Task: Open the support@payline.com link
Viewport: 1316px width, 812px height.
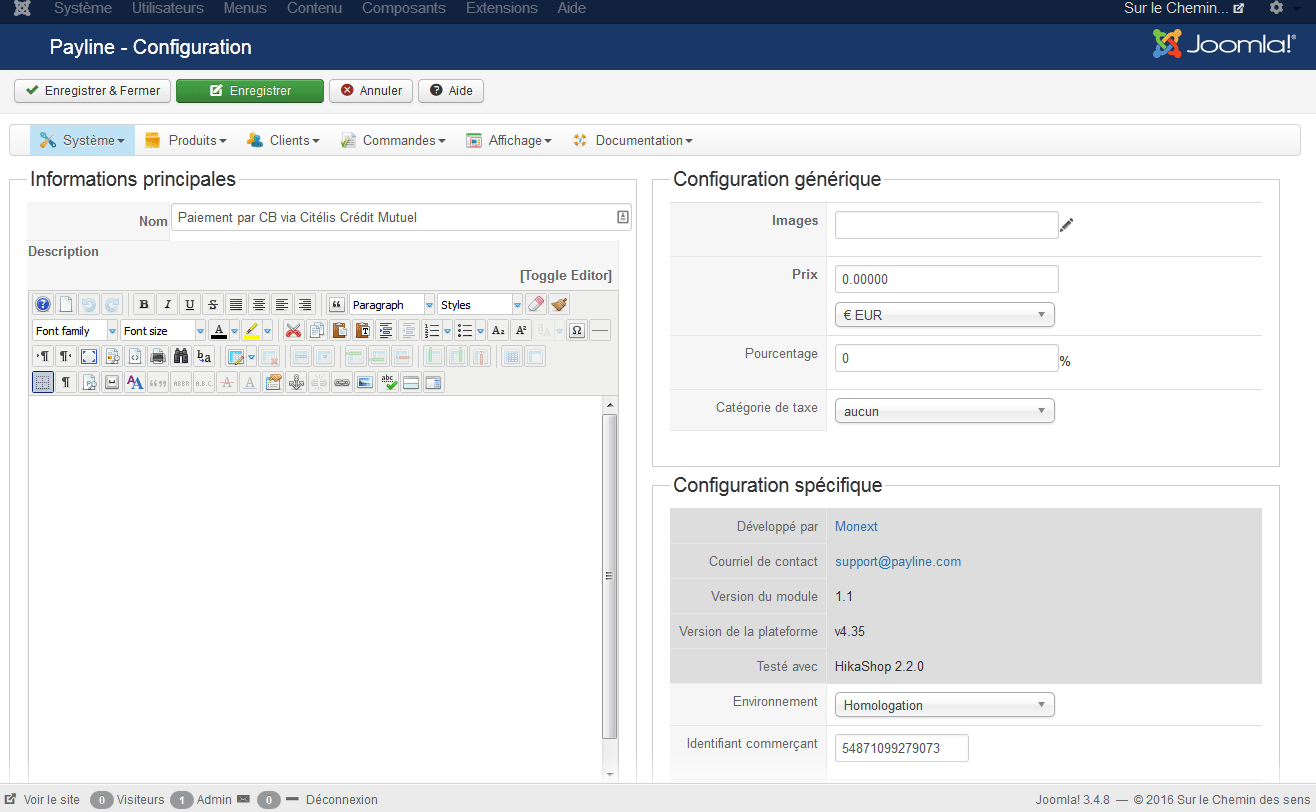Action: [x=898, y=562]
